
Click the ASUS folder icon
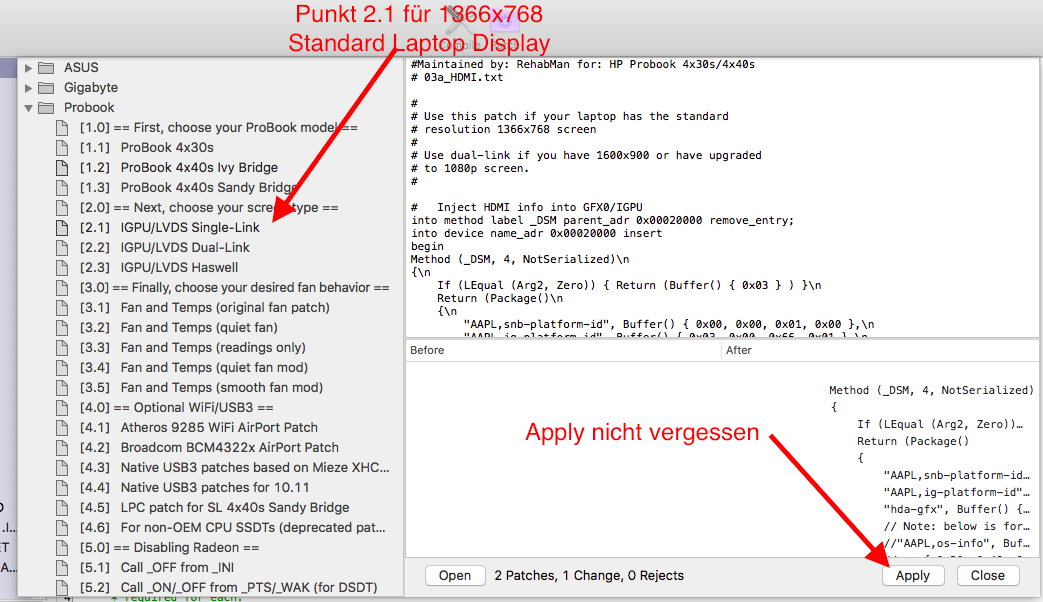[x=46, y=68]
